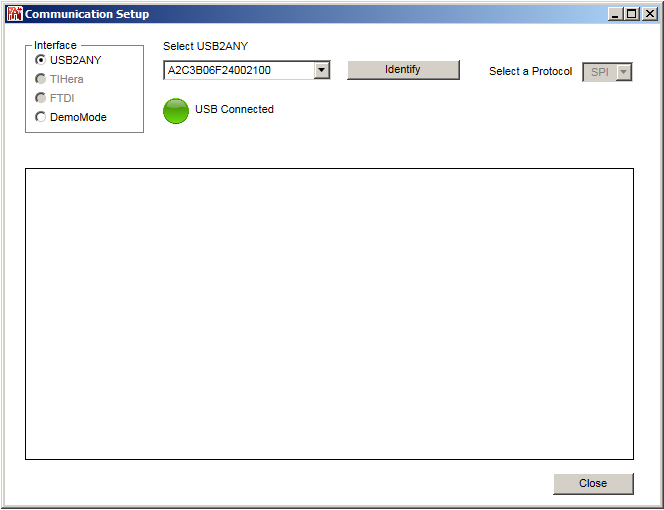Click the Communication Setup title bar text
The image size is (664, 510).
(87, 14)
